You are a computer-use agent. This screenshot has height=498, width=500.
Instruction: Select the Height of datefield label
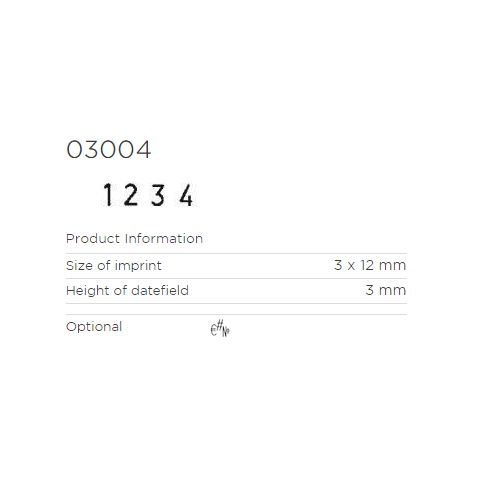click(x=127, y=291)
